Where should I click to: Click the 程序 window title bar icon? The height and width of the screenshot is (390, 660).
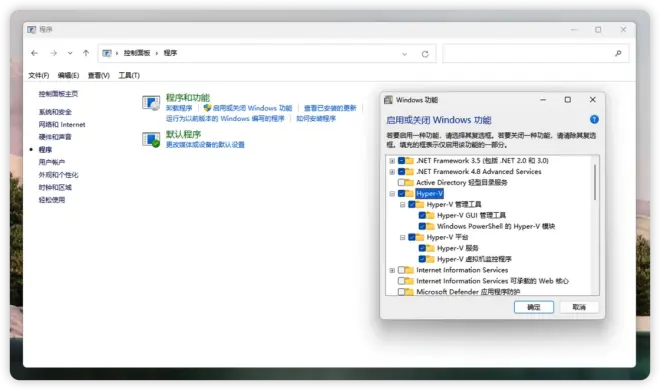tap(32, 29)
